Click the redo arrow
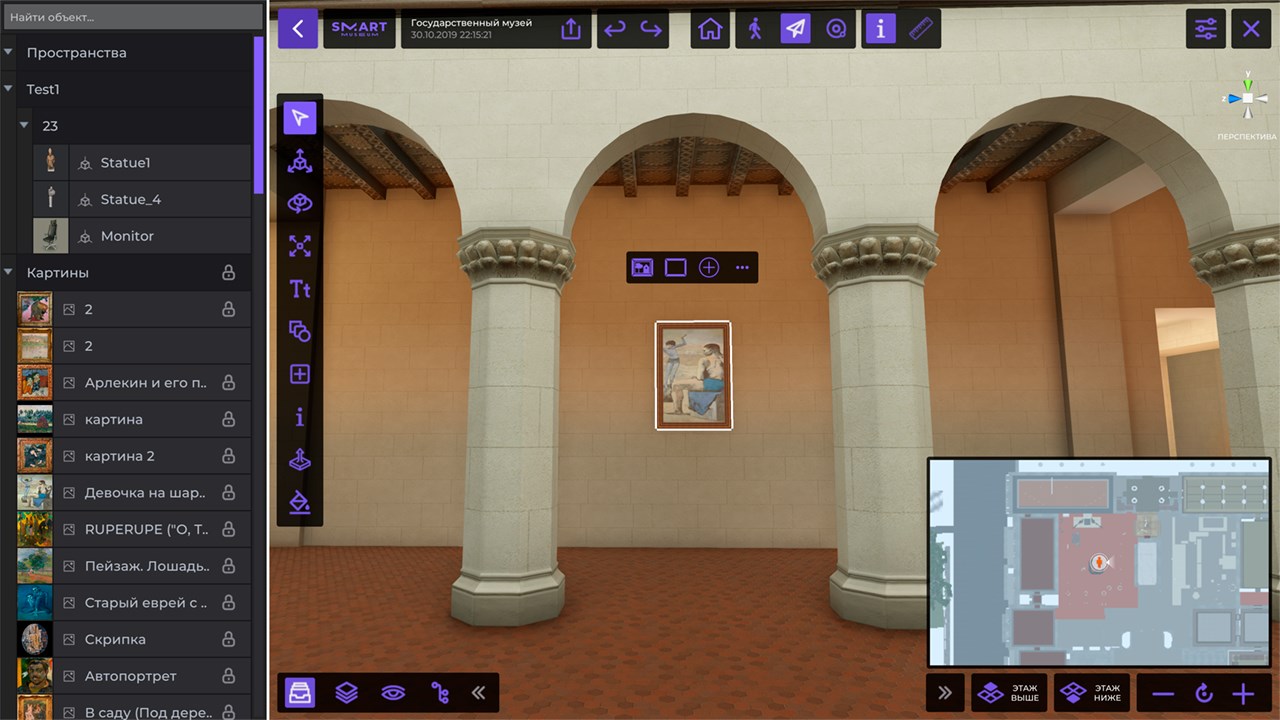 (x=651, y=29)
